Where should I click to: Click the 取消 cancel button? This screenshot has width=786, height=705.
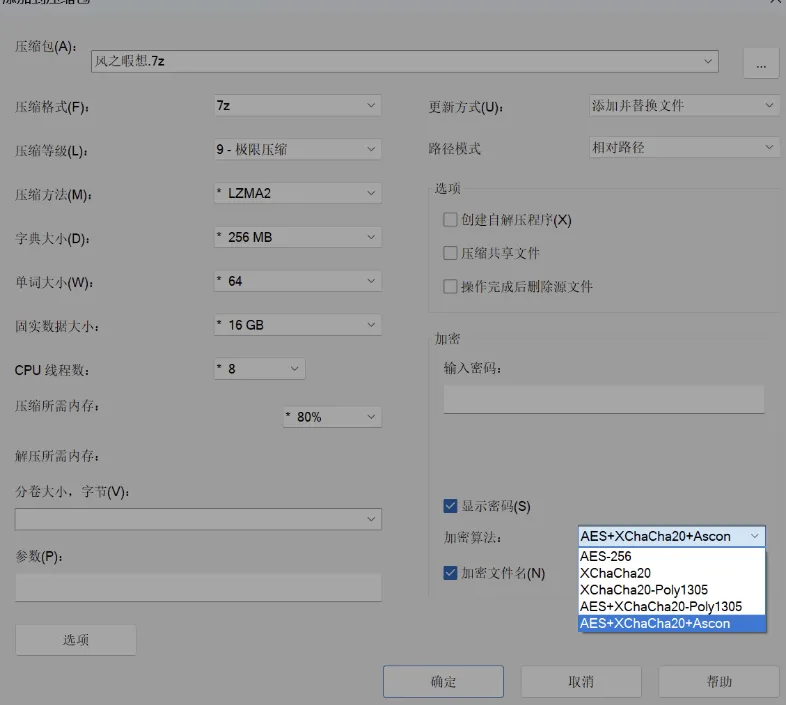(x=581, y=681)
